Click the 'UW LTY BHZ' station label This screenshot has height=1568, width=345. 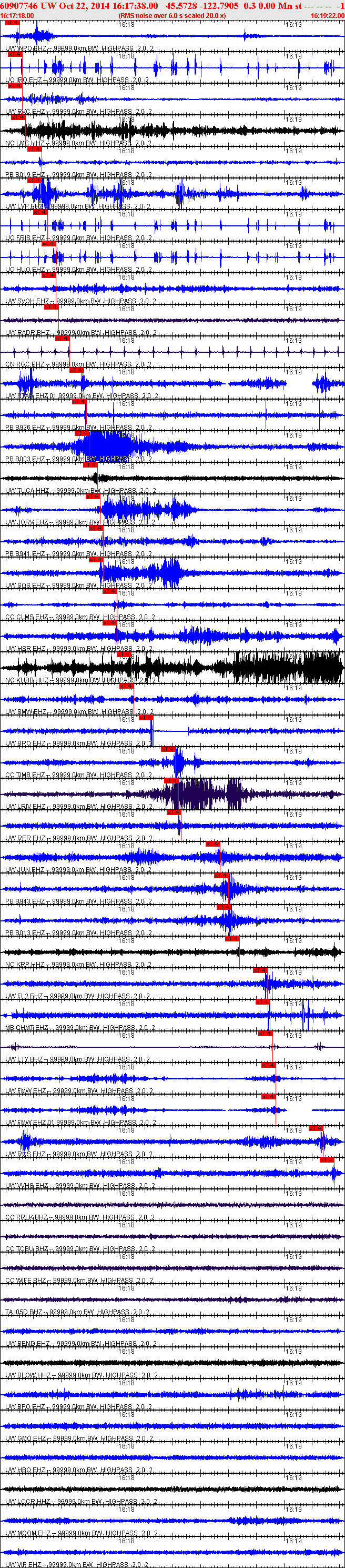[24, 1060]
